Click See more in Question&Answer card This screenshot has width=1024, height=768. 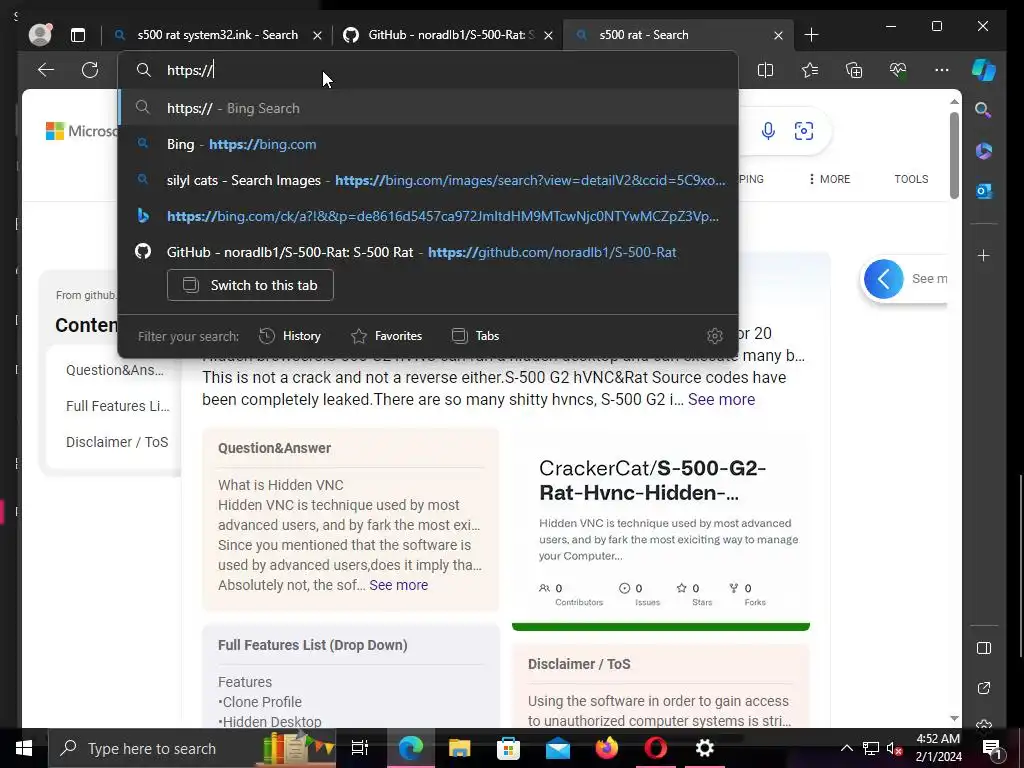pos(398,585)
